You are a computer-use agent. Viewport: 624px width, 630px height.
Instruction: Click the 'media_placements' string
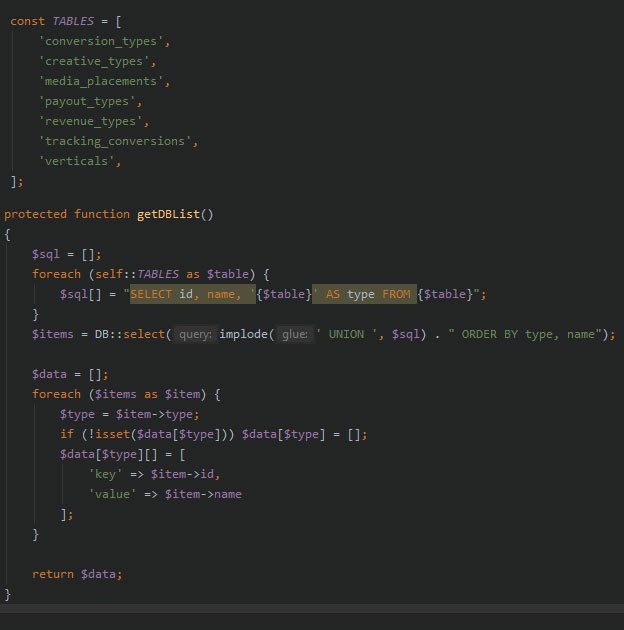[101, 82]
